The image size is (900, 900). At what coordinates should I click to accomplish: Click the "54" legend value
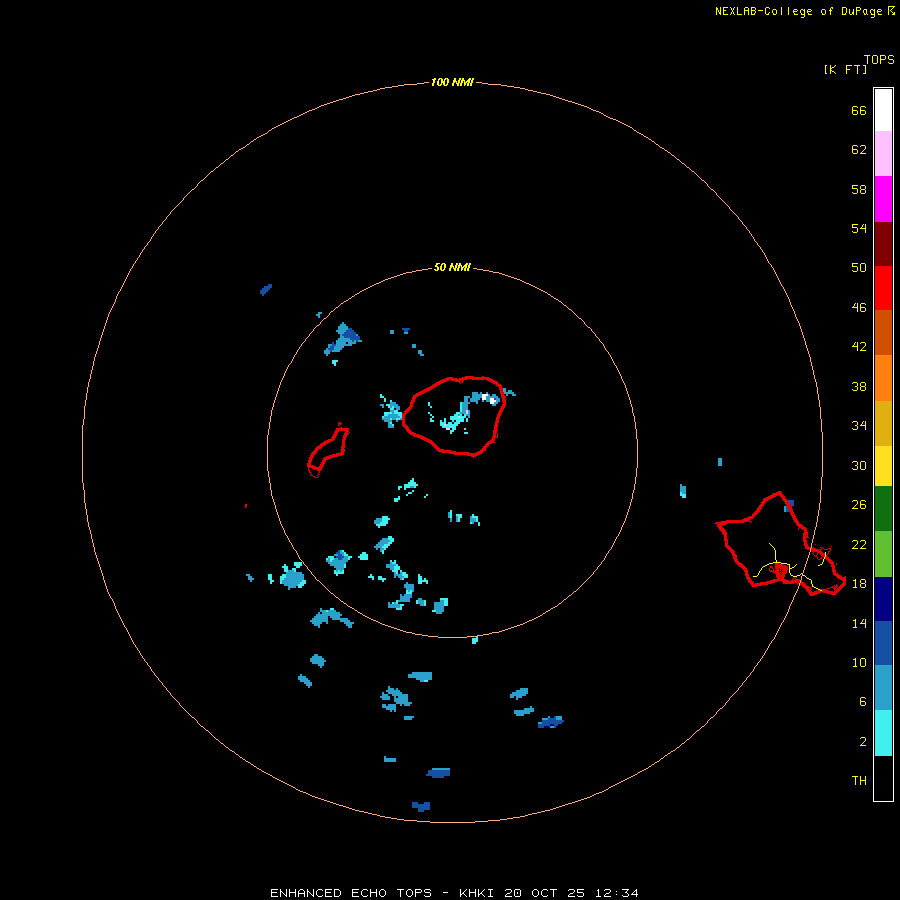[859, 228]
